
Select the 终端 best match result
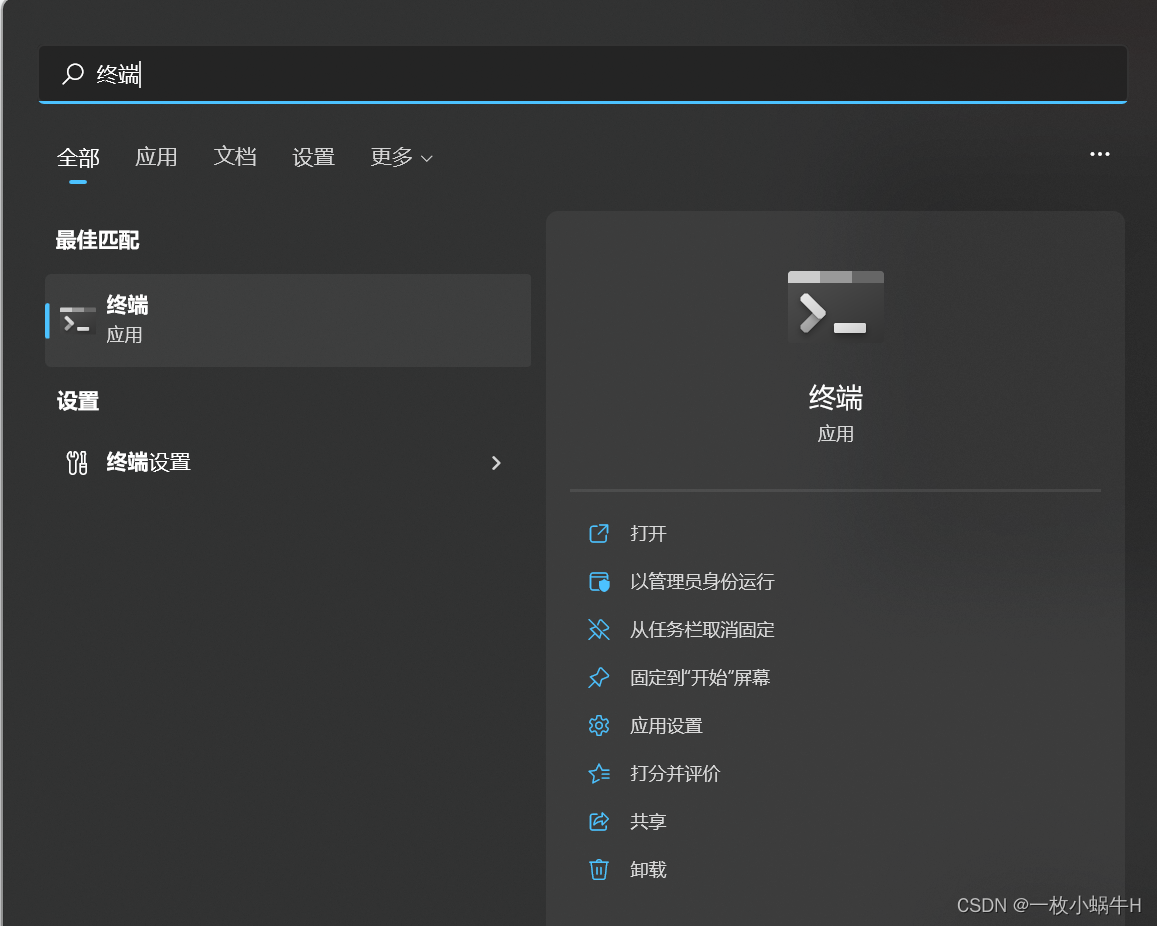coord(288,320)
